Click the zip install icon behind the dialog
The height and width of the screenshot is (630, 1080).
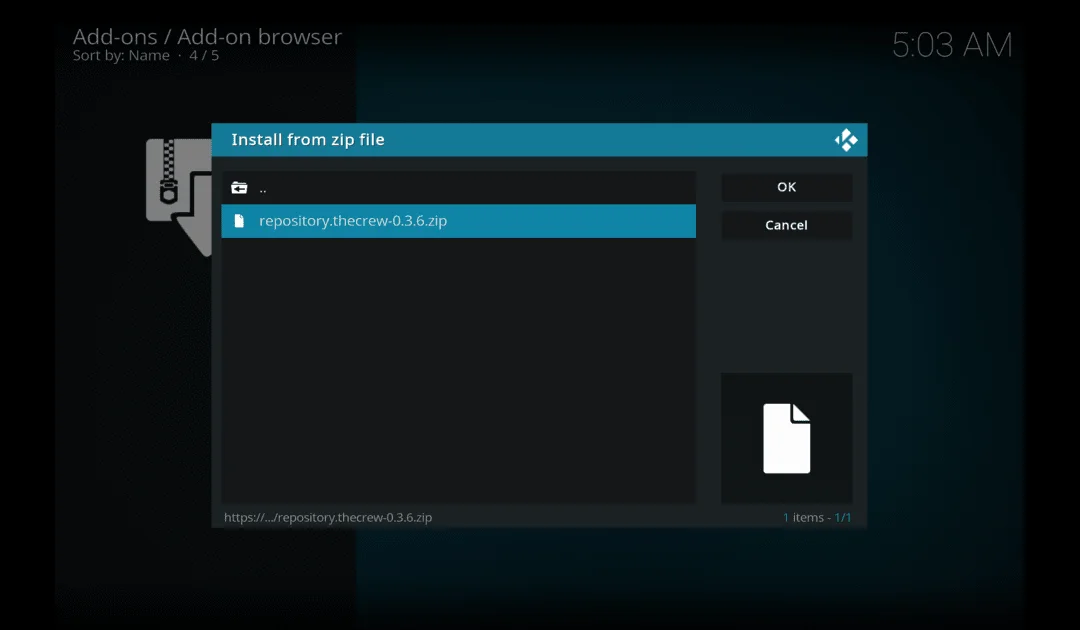coord(178,196)
